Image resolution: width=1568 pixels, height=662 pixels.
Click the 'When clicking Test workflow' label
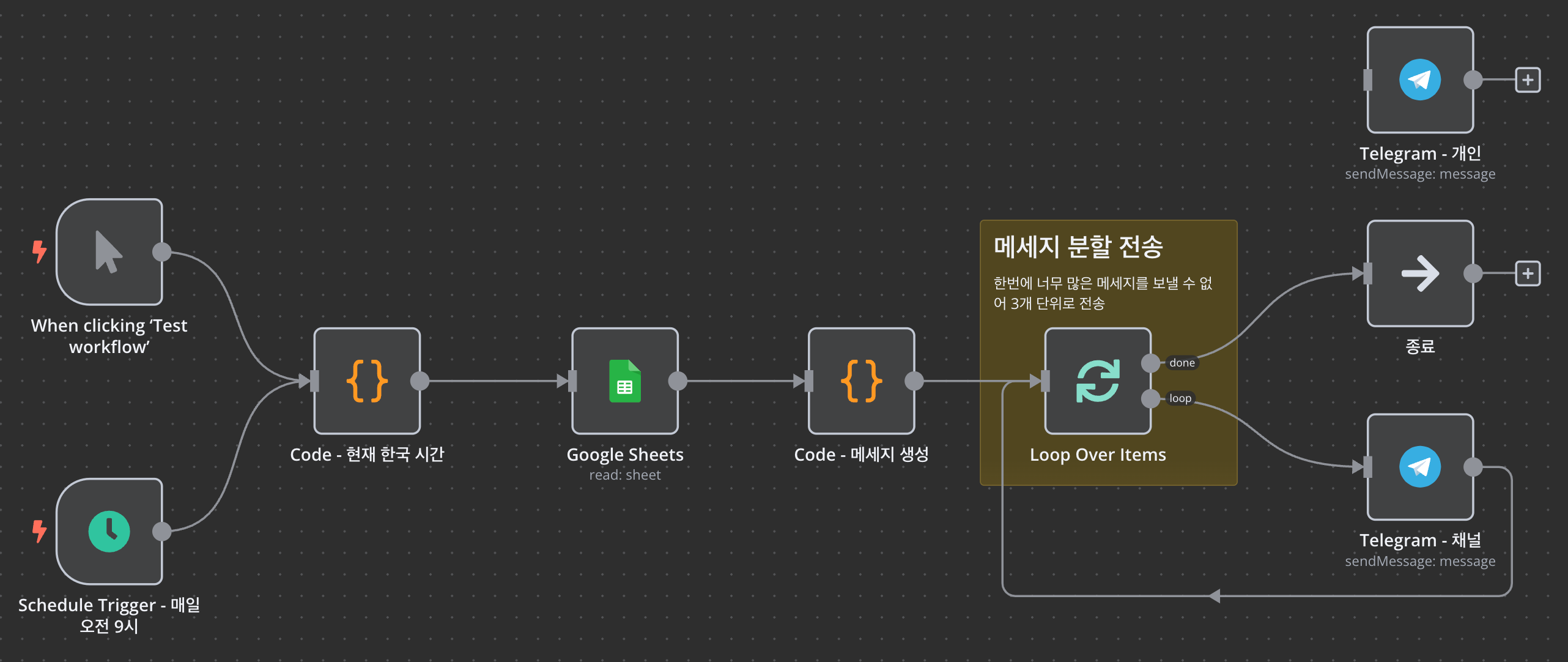pyautogui.click(x=109, y=336)
